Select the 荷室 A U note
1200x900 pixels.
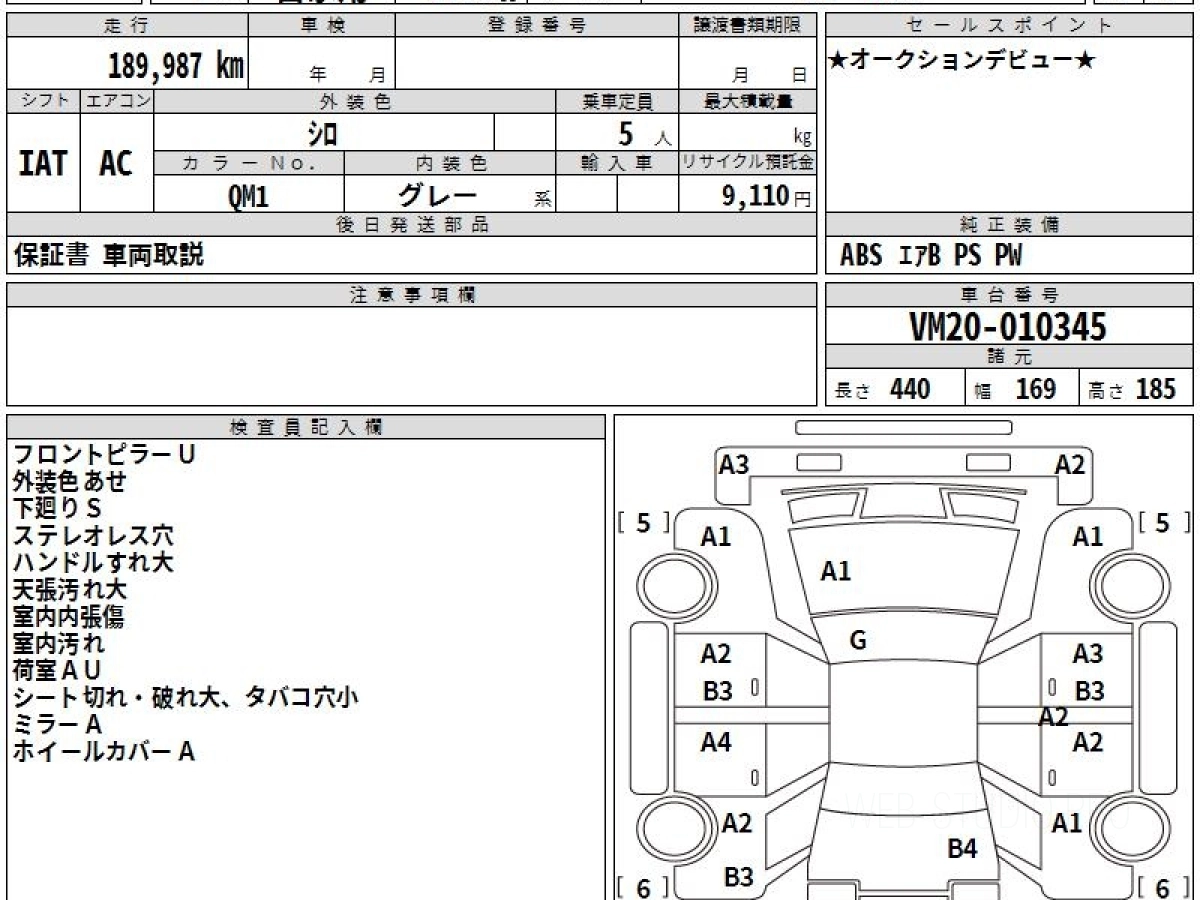click(x=57, y=670)
